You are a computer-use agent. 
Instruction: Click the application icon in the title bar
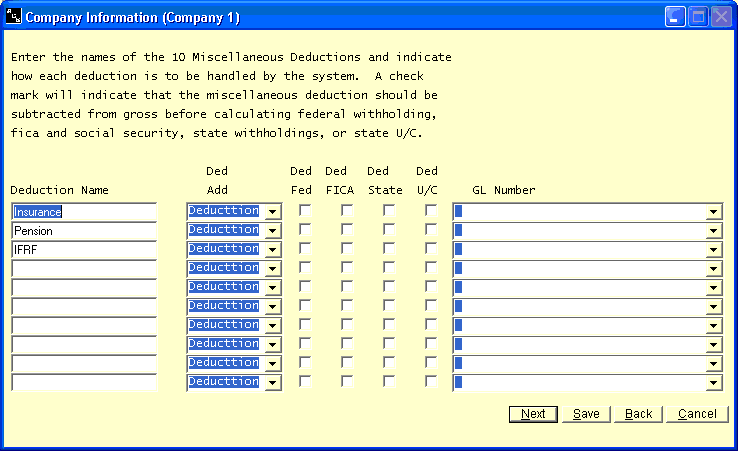13,17
